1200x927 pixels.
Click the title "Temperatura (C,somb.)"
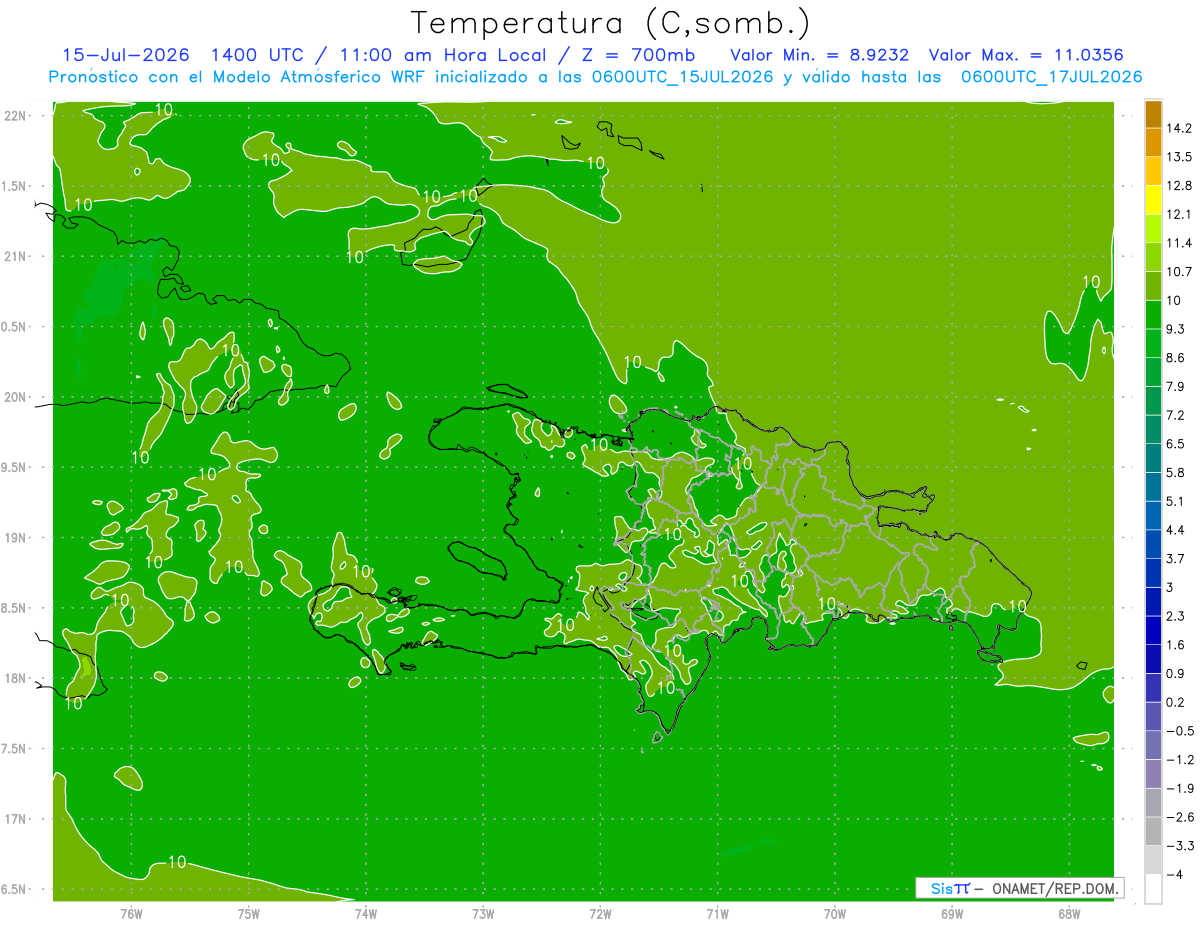click(611, 23)
